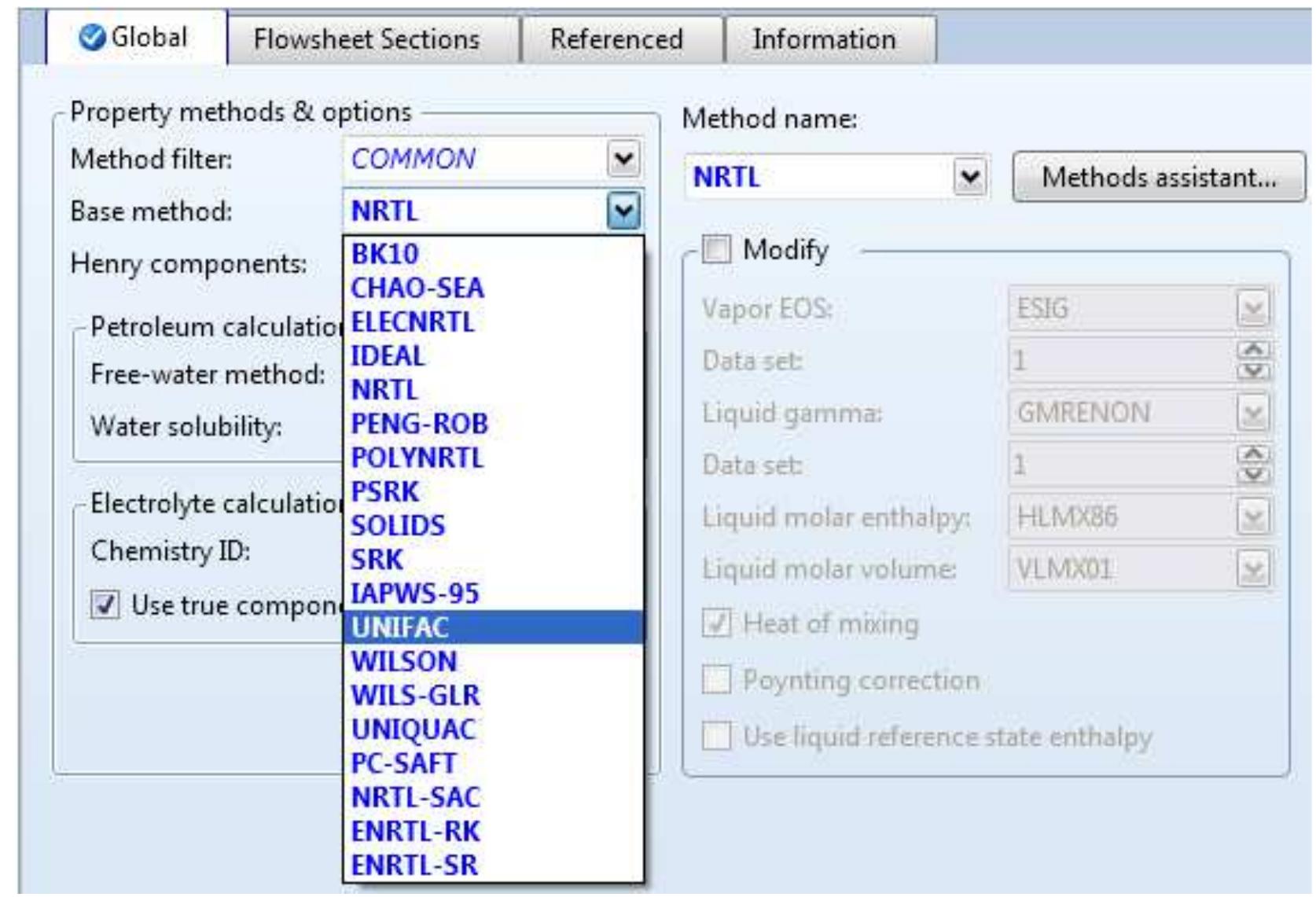Viewport: 1316px width, 897px height.
Task: Click the Global tab checkmark icon
Action: [92, 37]
